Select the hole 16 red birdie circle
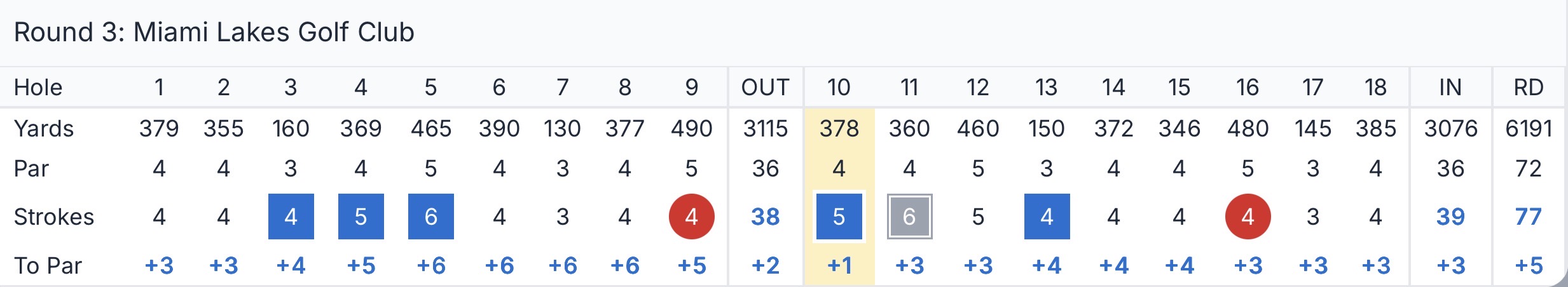Screen dimensions: 1568x287 tap(1248, 217)
